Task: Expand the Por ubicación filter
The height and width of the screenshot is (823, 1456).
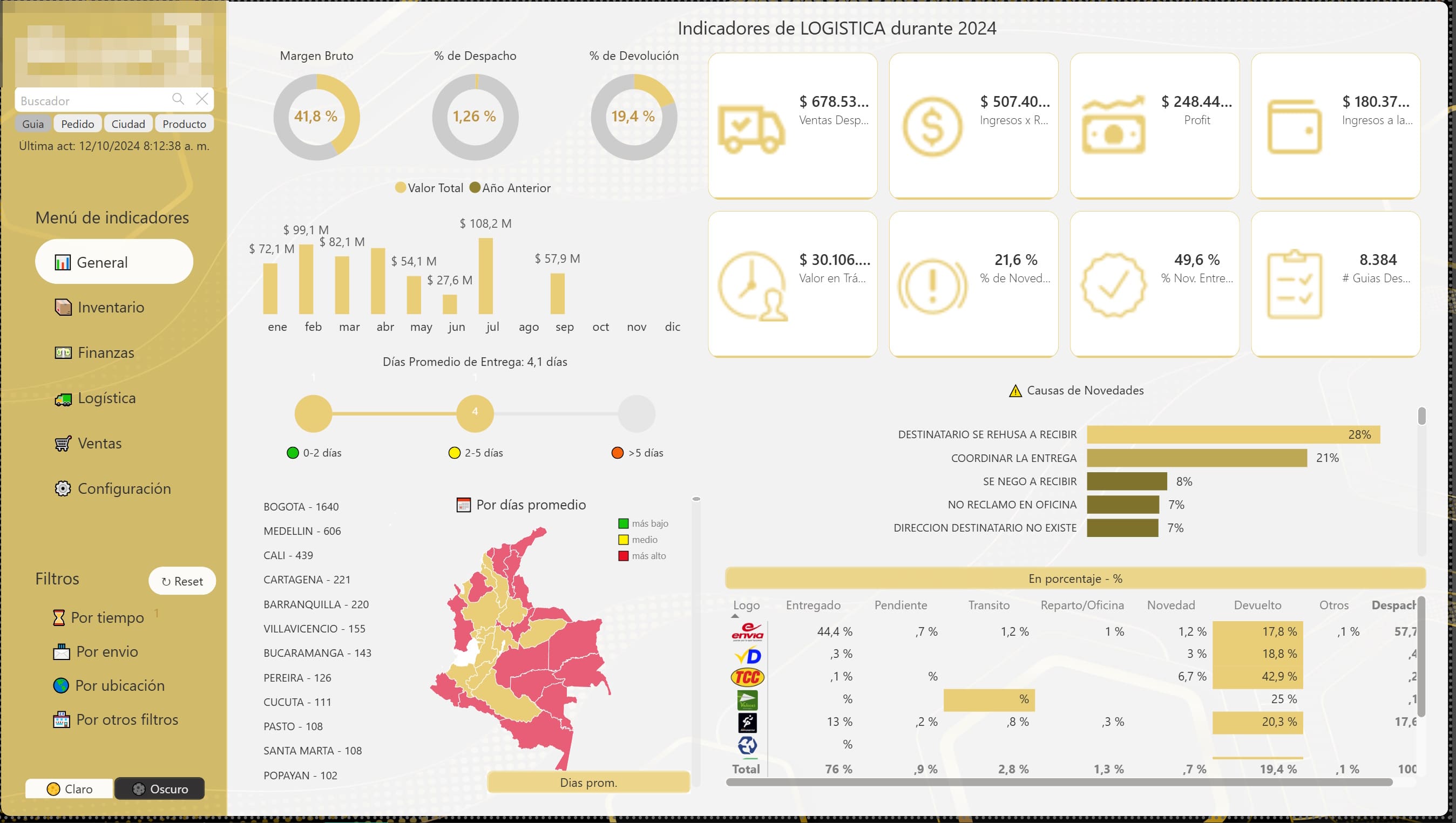Action: tap(109, 685)
